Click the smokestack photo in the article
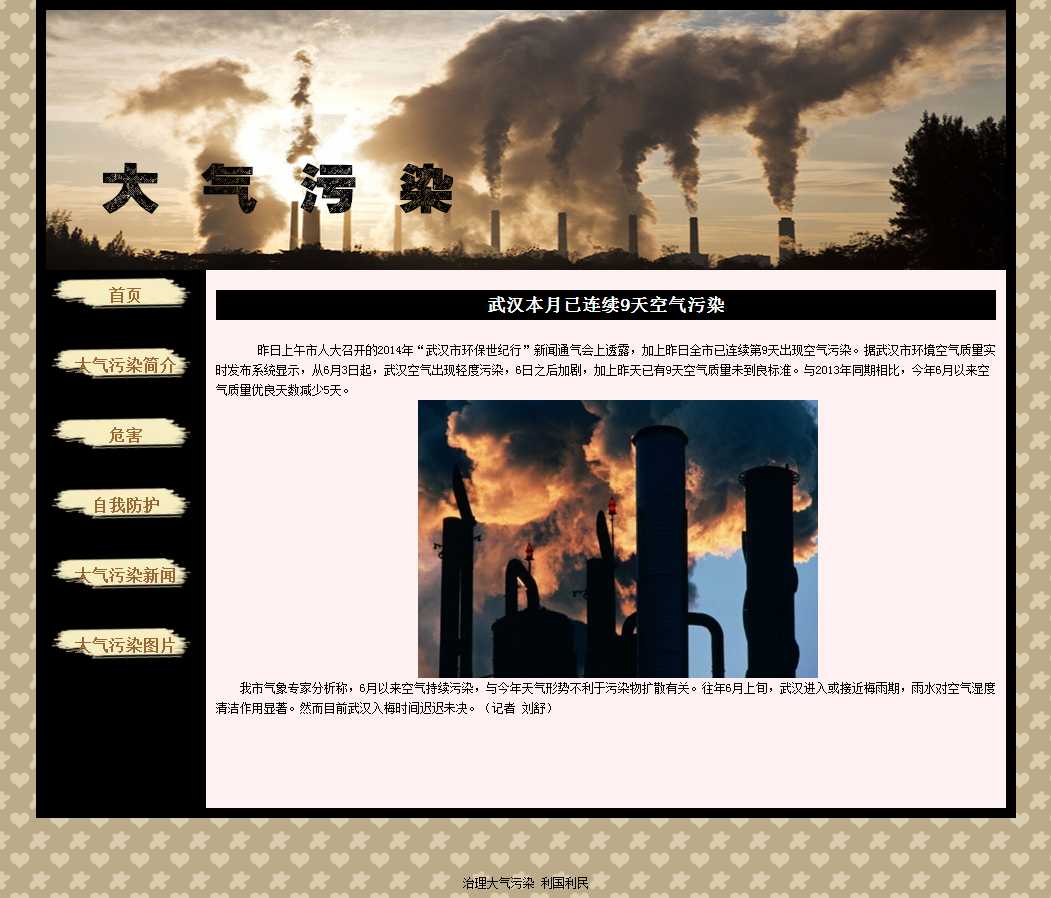This screenshot has height=898, width=1051. tap(617, 538)
